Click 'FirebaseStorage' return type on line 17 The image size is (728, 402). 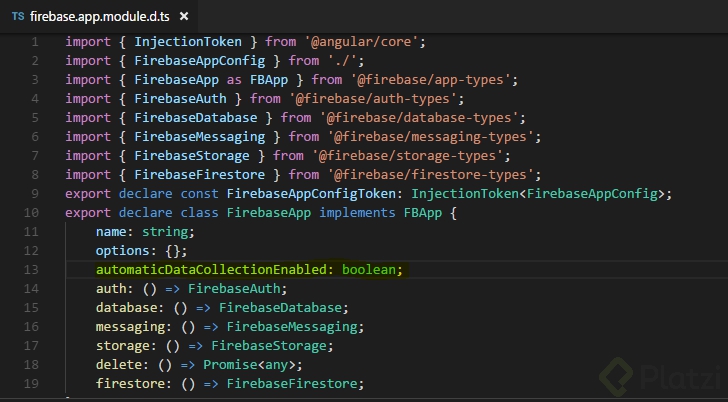pyautogui.click(x=269, y=346)
